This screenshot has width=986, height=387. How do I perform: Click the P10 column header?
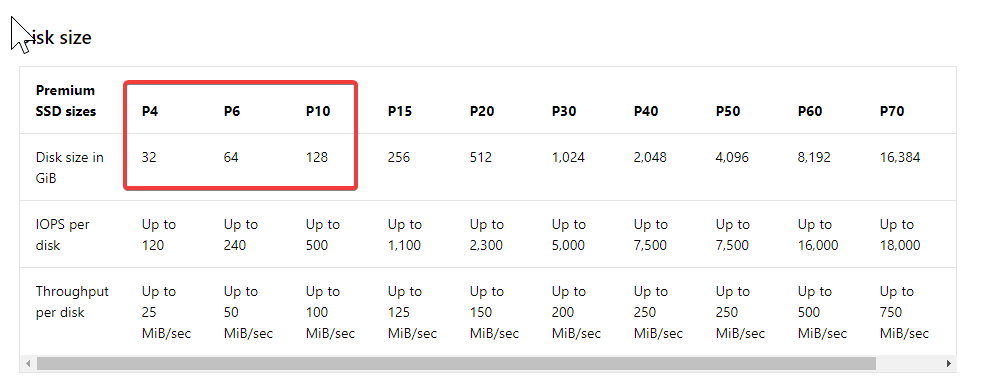pyautogui.click(x=318, y=111)
